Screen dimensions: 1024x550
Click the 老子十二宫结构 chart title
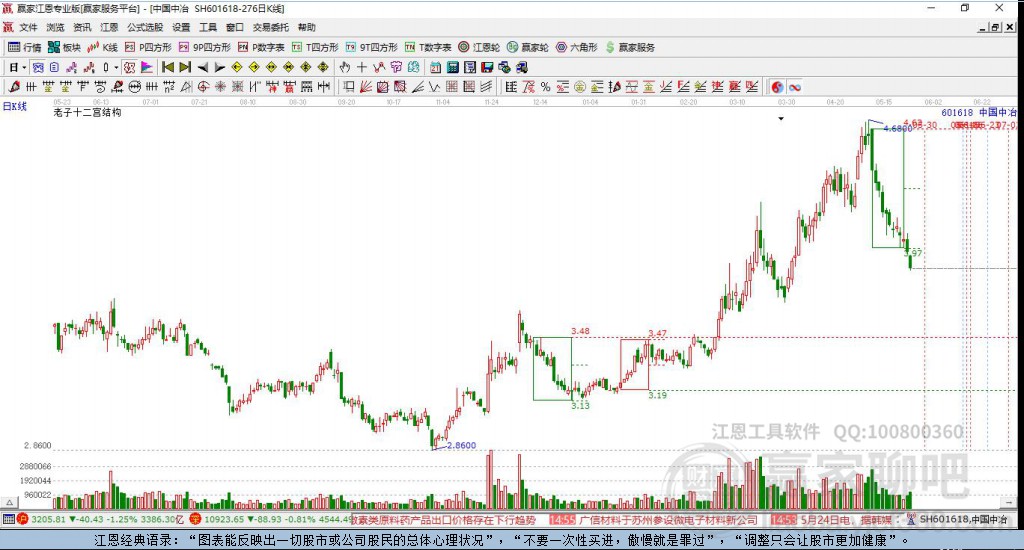(x=87, y=112)
